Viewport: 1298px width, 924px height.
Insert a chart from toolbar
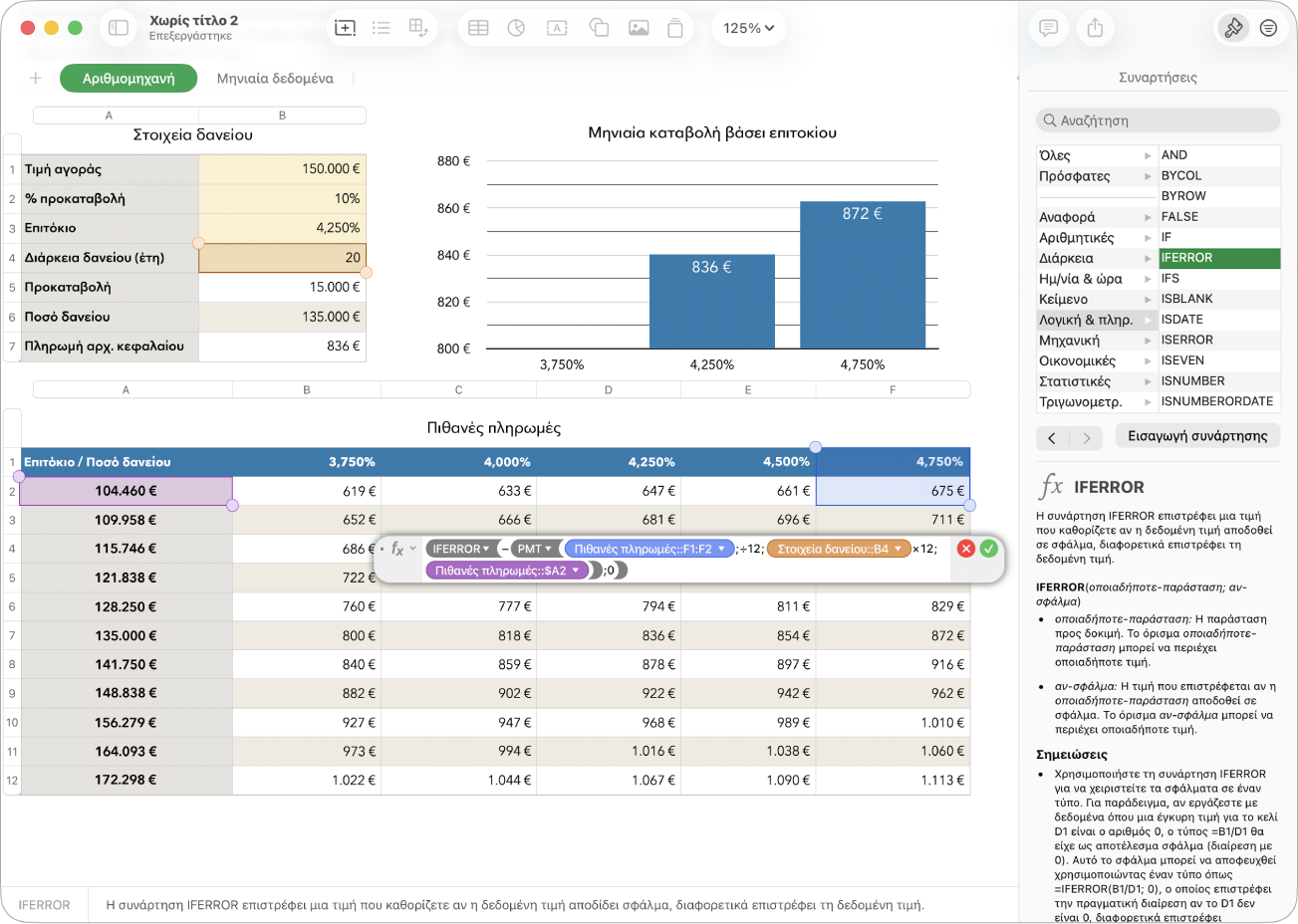(516, 28)
